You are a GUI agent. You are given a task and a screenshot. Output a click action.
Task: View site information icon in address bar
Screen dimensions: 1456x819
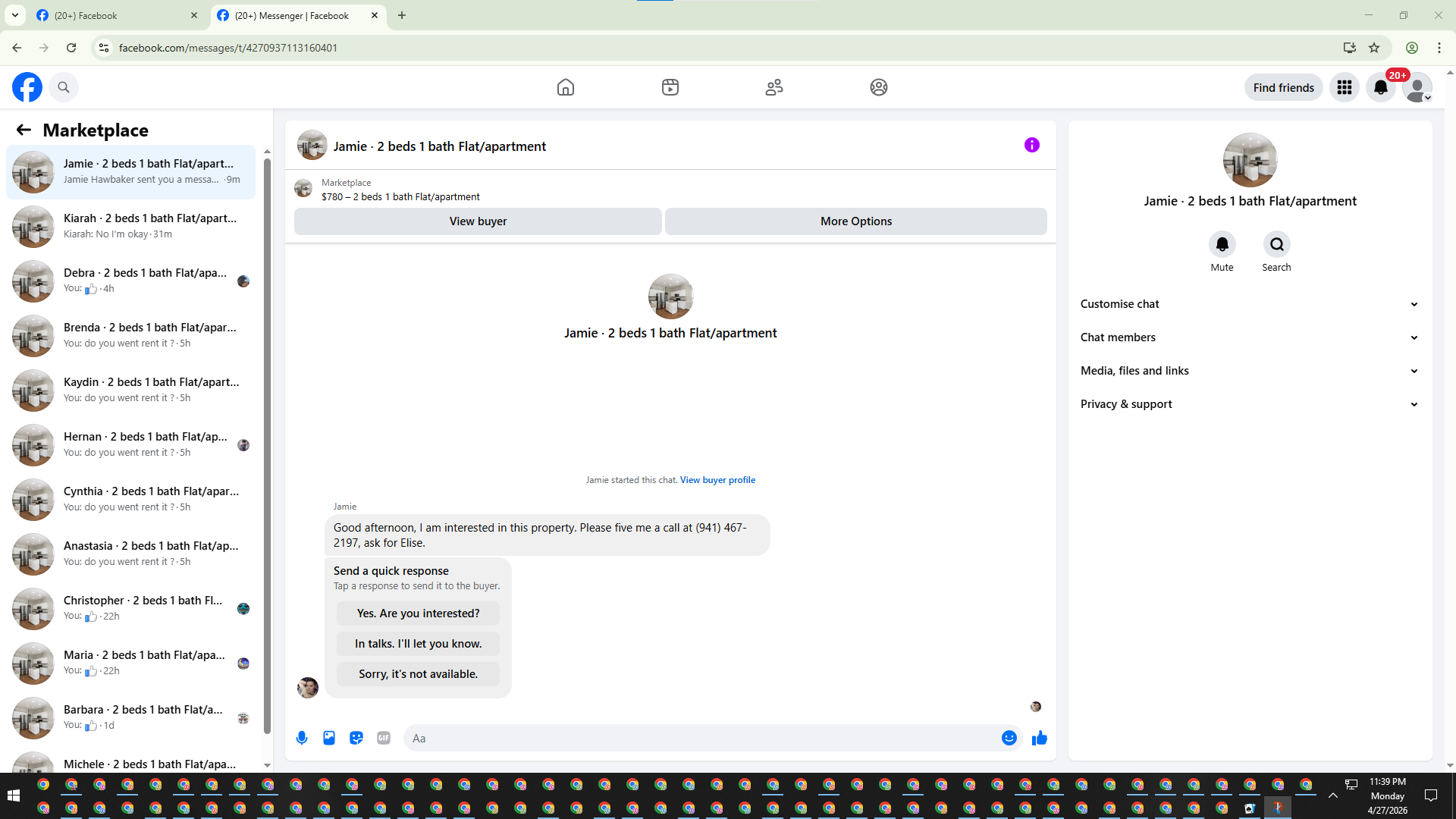pos(104,48)
